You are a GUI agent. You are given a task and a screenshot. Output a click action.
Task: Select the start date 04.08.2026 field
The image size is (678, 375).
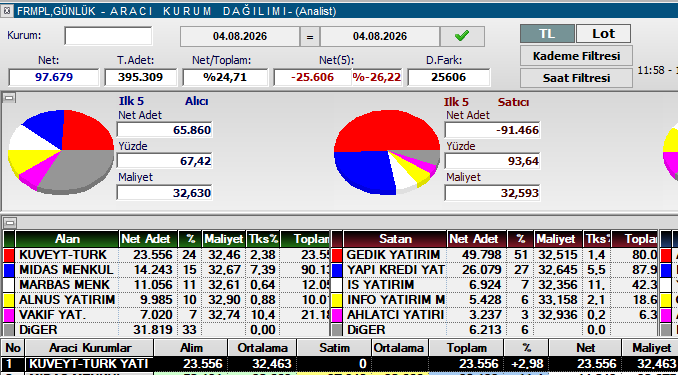pyautogui.click(x=240, y=36)
